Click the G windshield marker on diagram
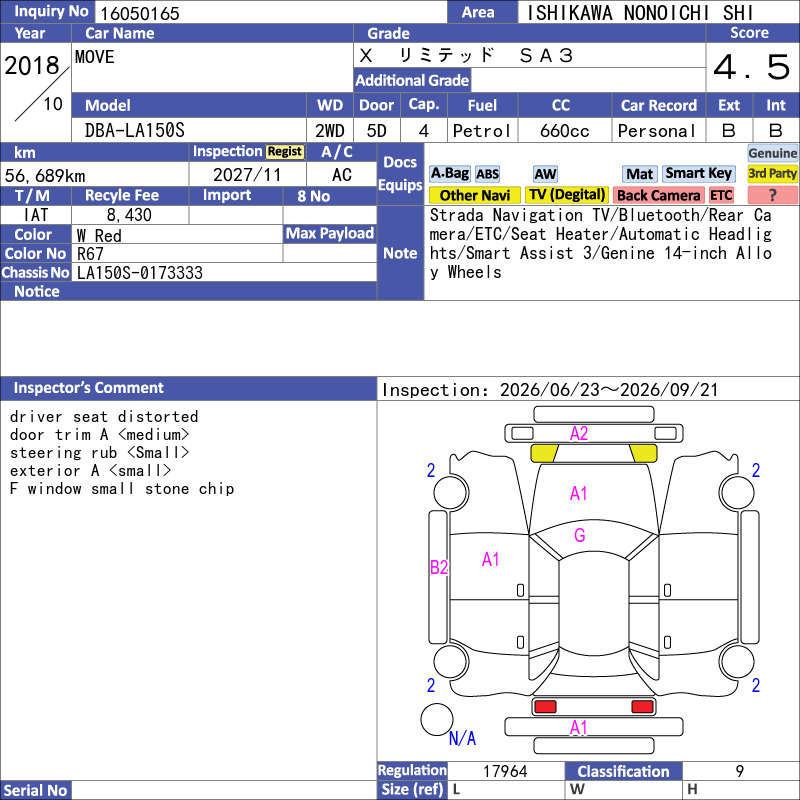This screenshot has height=800, width=800. (x=580, y=535)
